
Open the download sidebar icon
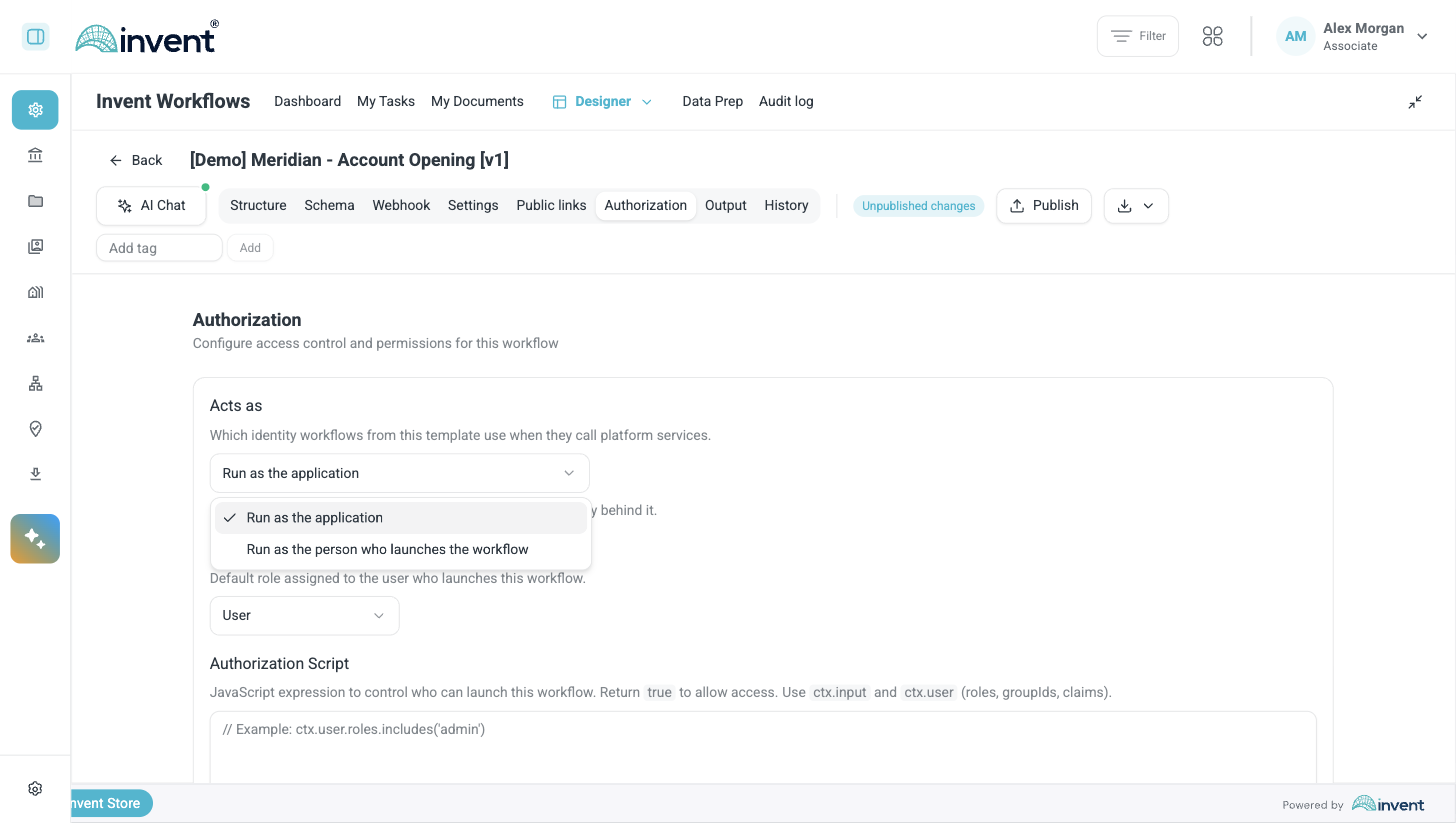tap(35, 474)
